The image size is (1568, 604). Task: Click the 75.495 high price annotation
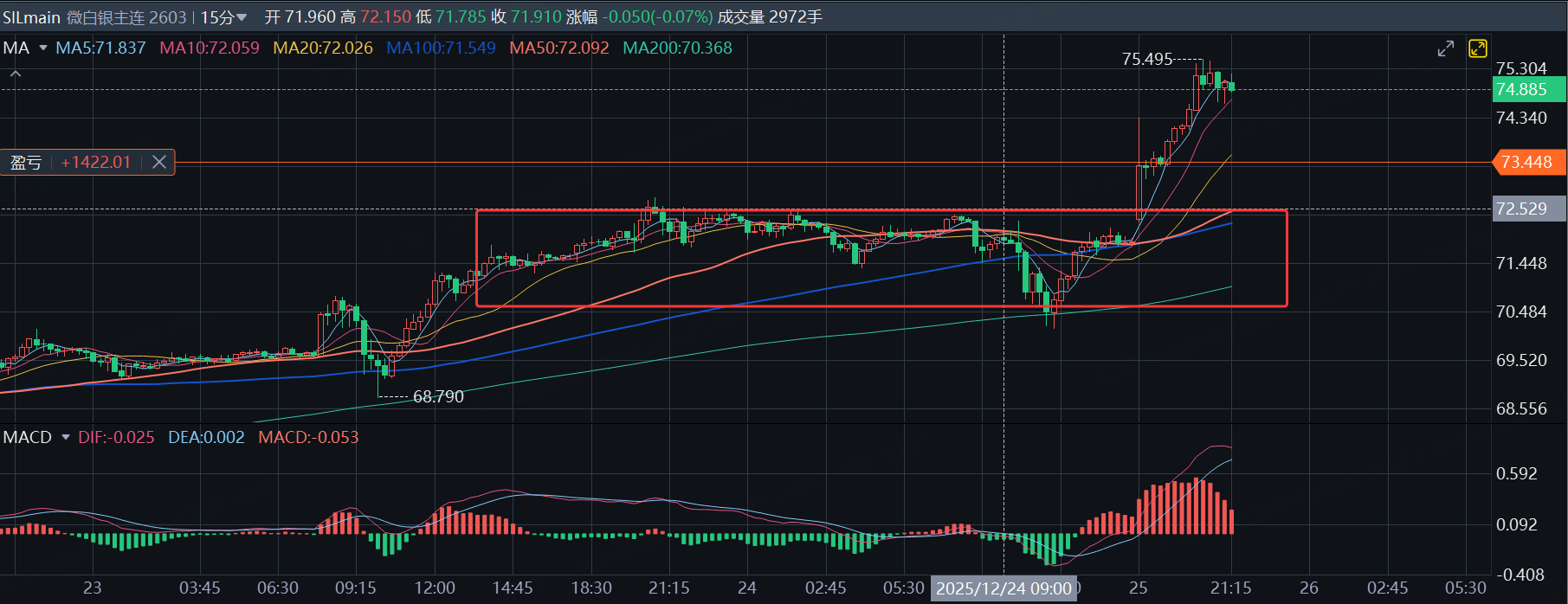[1147, 59]
